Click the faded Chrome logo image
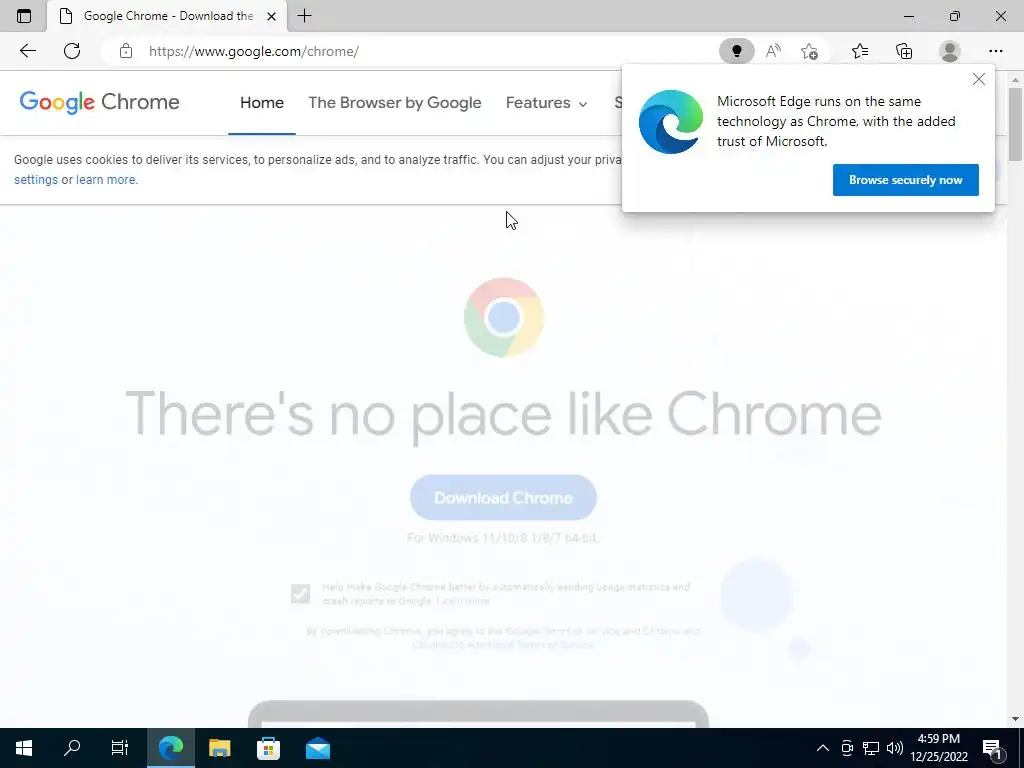Image resolution: width=1024 pixels, height=768 pixels. tap(504, 317)
